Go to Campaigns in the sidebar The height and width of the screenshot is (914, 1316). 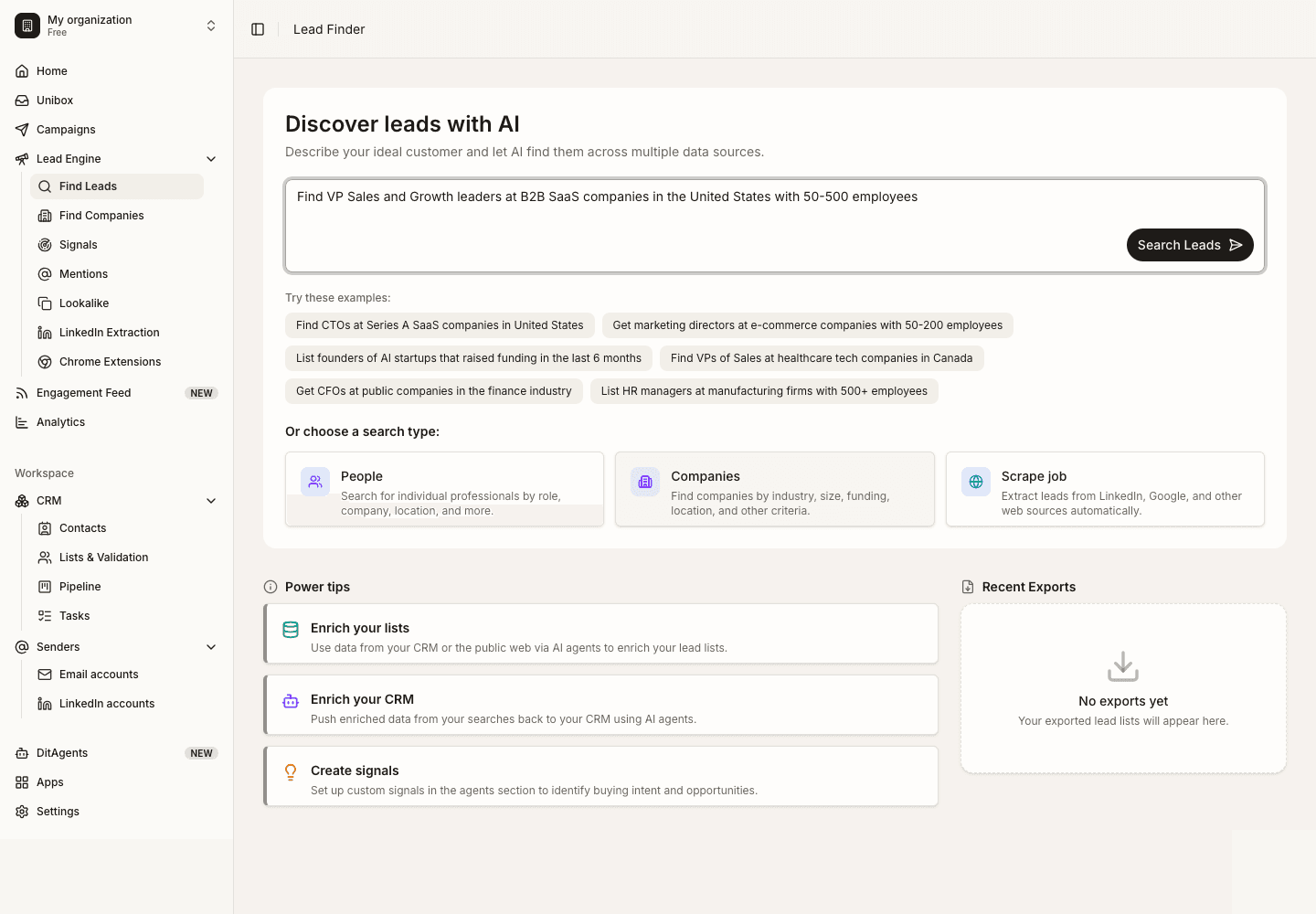click(116, 130)
